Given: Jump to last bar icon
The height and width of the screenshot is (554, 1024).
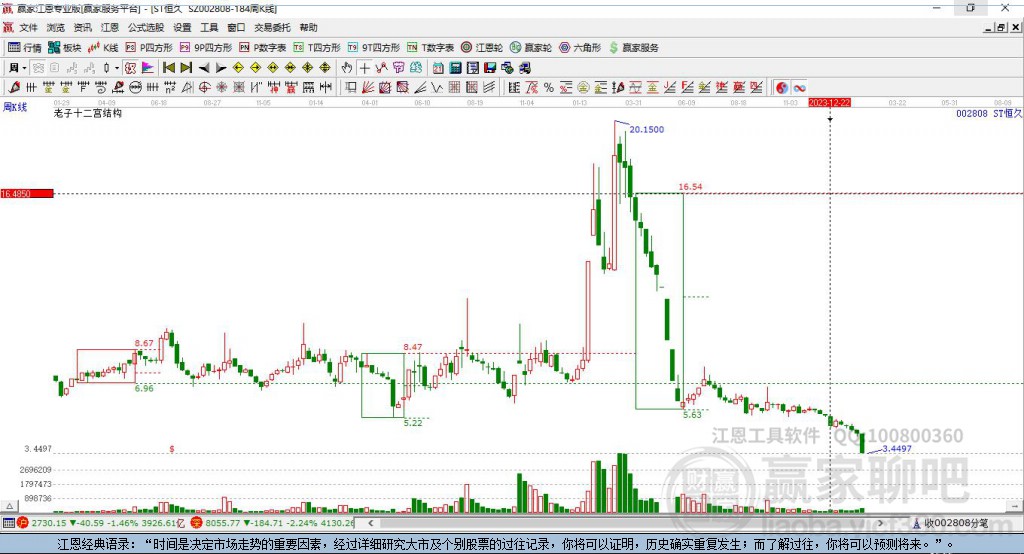Looking at the screenshot, I should click(x=186, y=68).
